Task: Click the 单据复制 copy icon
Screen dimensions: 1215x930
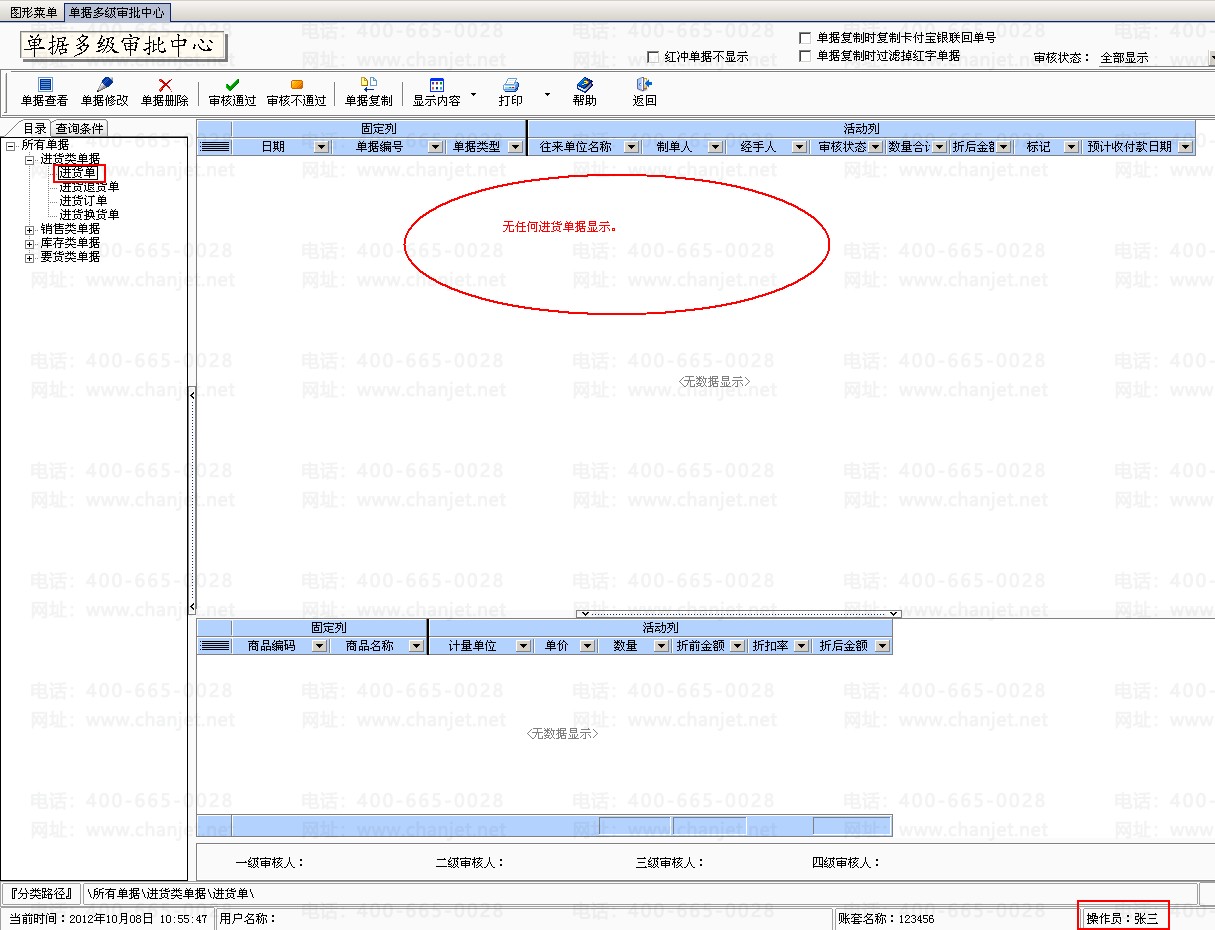Action: coord(368,86)
